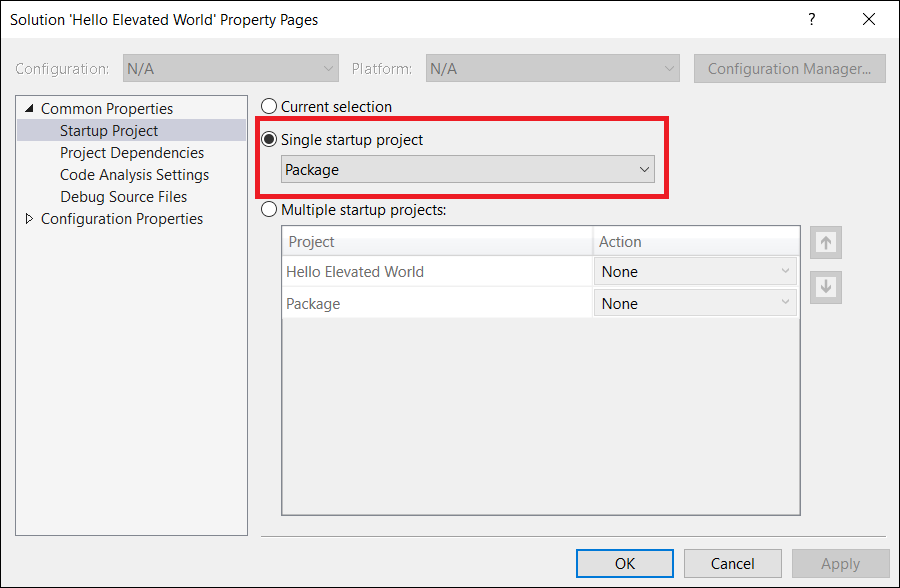Confirm changes with the OK button

(x=624, y=563)
